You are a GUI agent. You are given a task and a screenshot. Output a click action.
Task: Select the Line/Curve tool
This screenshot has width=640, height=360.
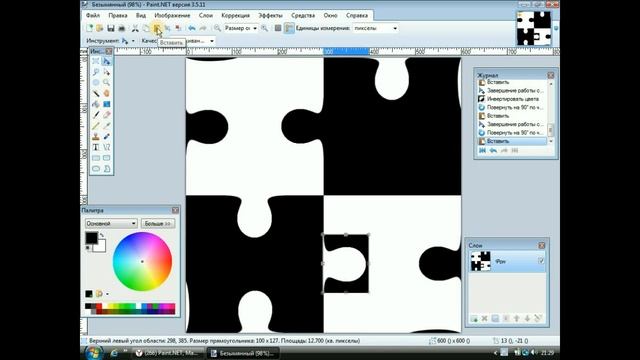[107, 147]
